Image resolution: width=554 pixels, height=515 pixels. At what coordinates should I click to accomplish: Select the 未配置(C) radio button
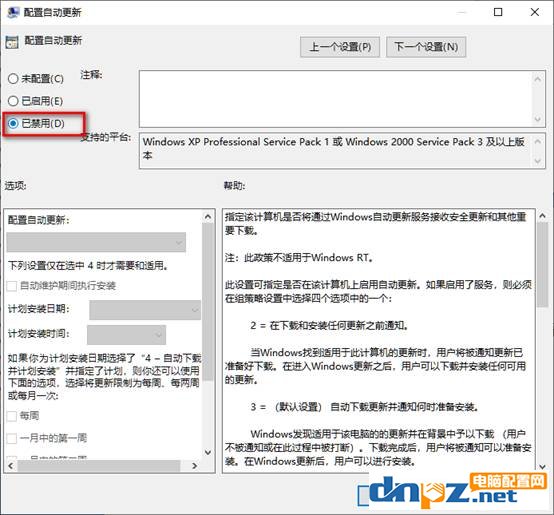pyautogui.click(x=13, y=78)
